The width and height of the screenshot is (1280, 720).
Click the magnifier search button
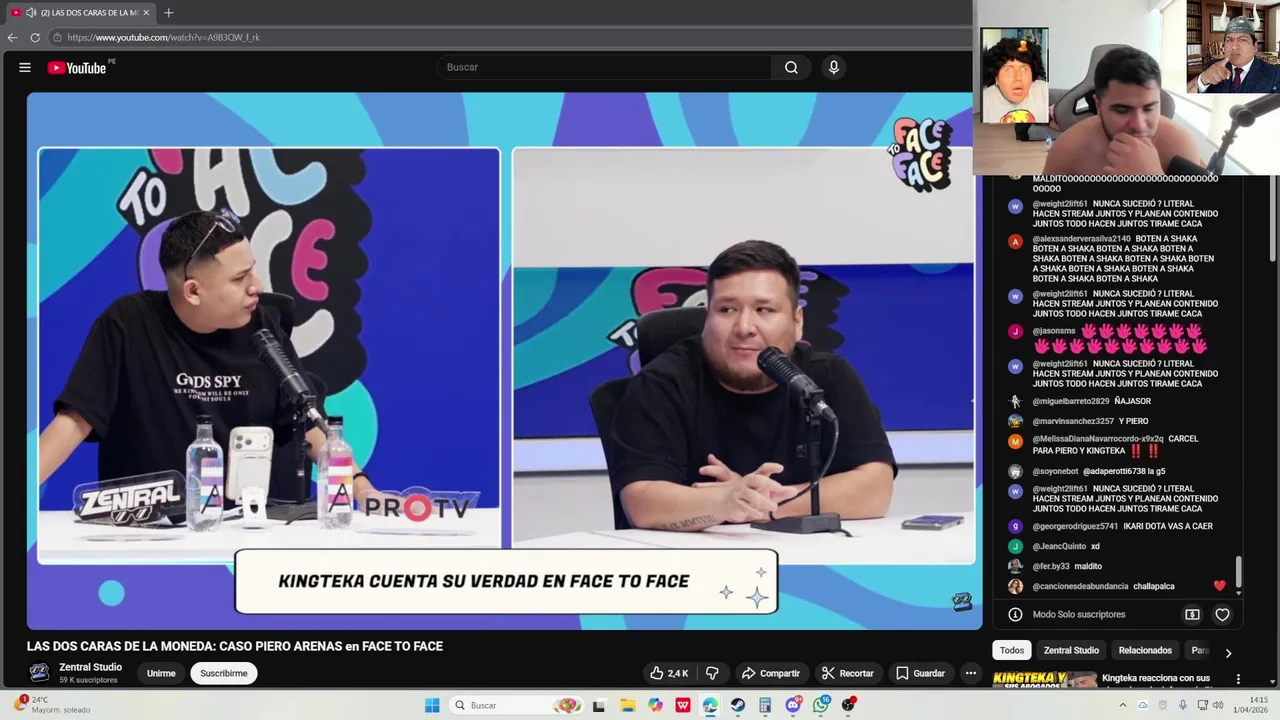coord(791,67)
